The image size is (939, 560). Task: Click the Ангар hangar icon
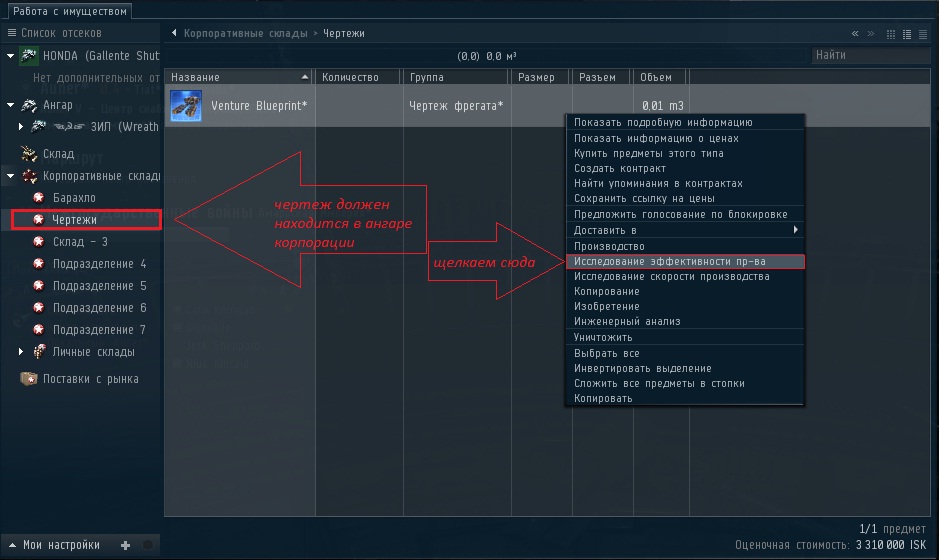coord(29,105)
